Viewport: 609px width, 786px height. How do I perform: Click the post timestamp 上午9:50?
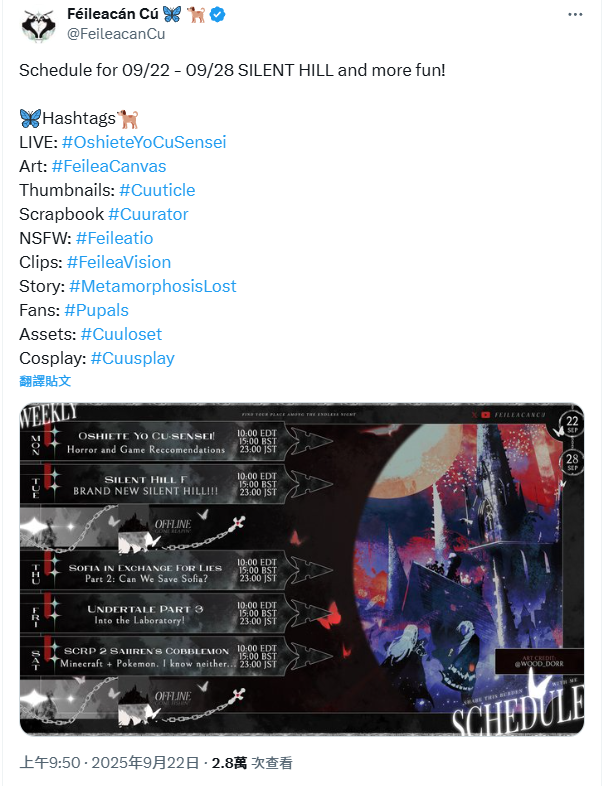pos(49,762)
